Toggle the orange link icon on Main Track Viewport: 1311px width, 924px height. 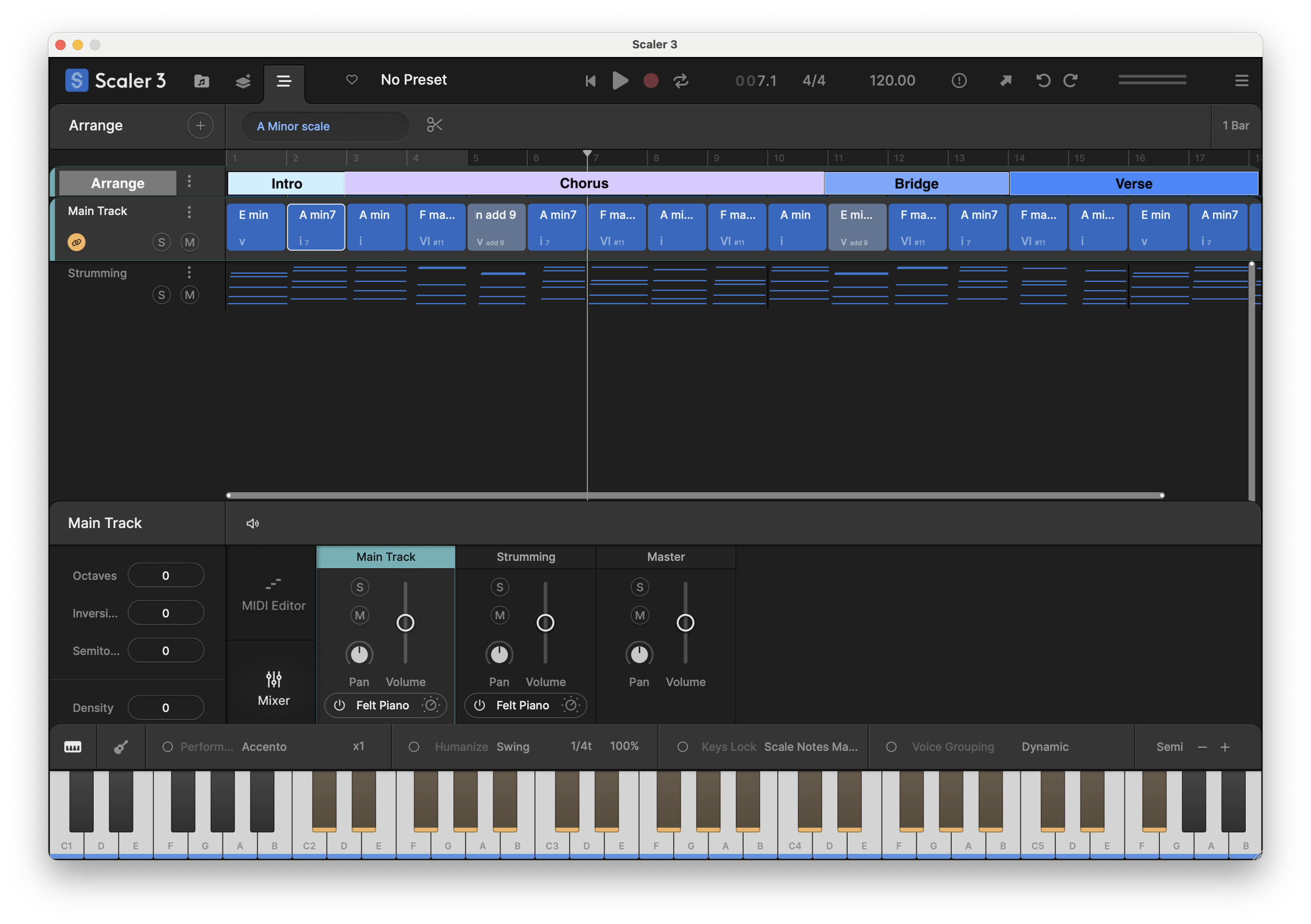click(x=76, y=242)
